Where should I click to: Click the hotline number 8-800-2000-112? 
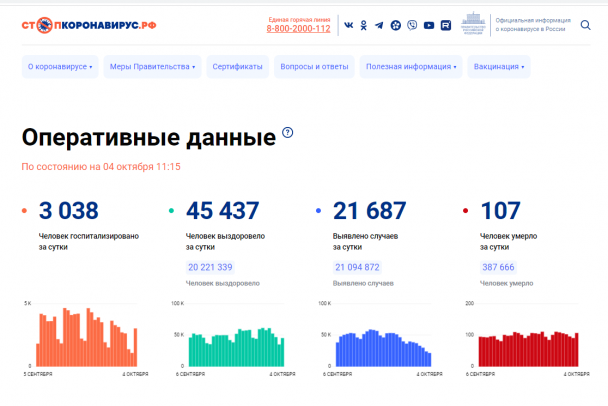coord(298,29)
